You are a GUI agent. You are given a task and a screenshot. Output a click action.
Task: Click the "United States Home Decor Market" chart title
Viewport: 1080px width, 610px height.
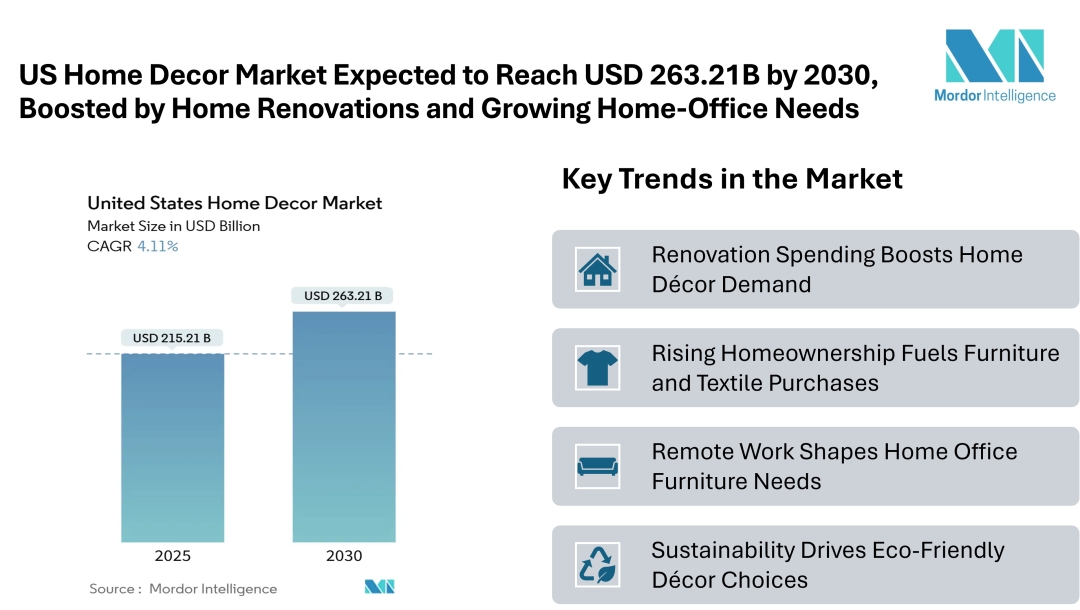click(235, 202)
